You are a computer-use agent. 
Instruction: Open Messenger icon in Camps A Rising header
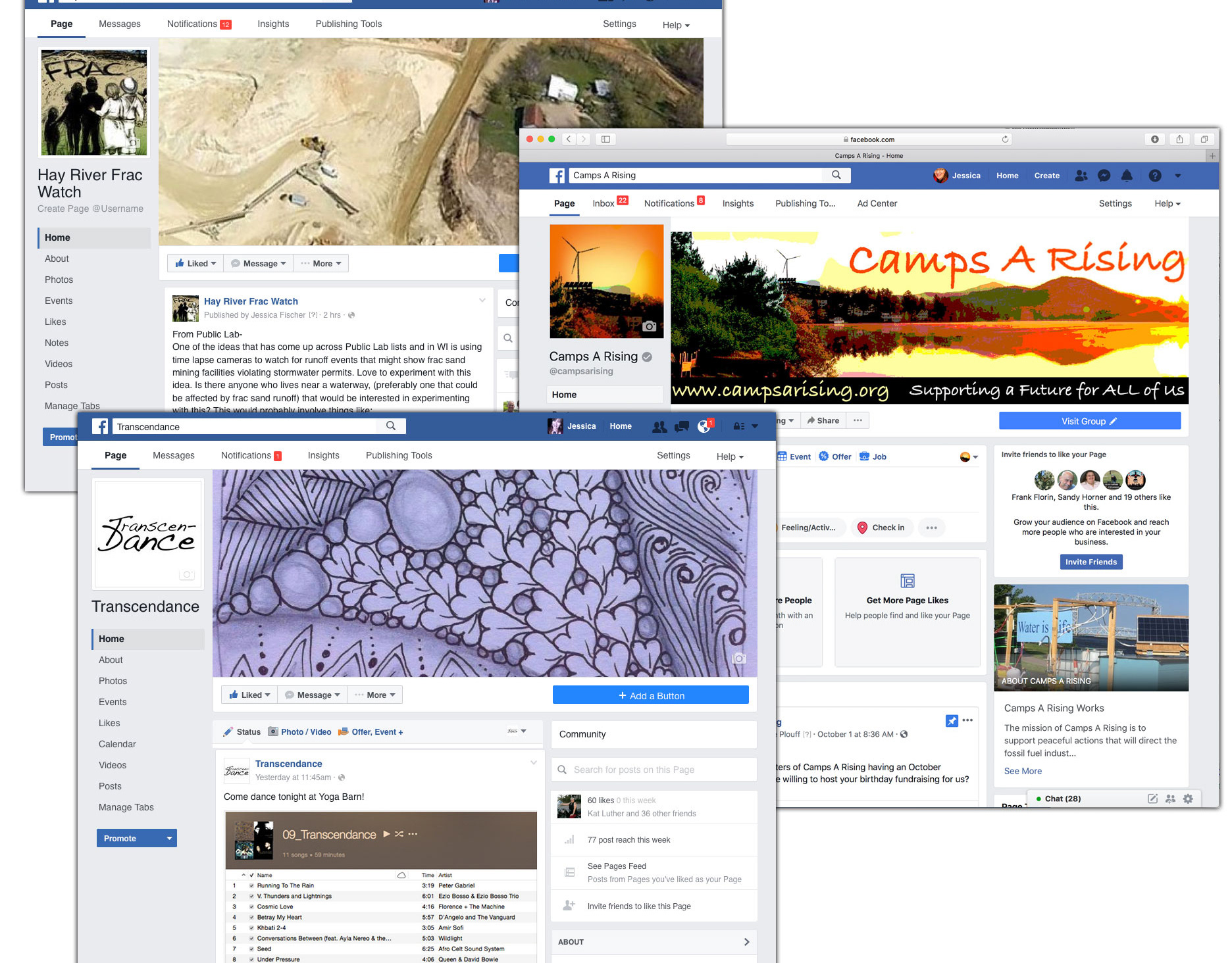(1104, 176)
